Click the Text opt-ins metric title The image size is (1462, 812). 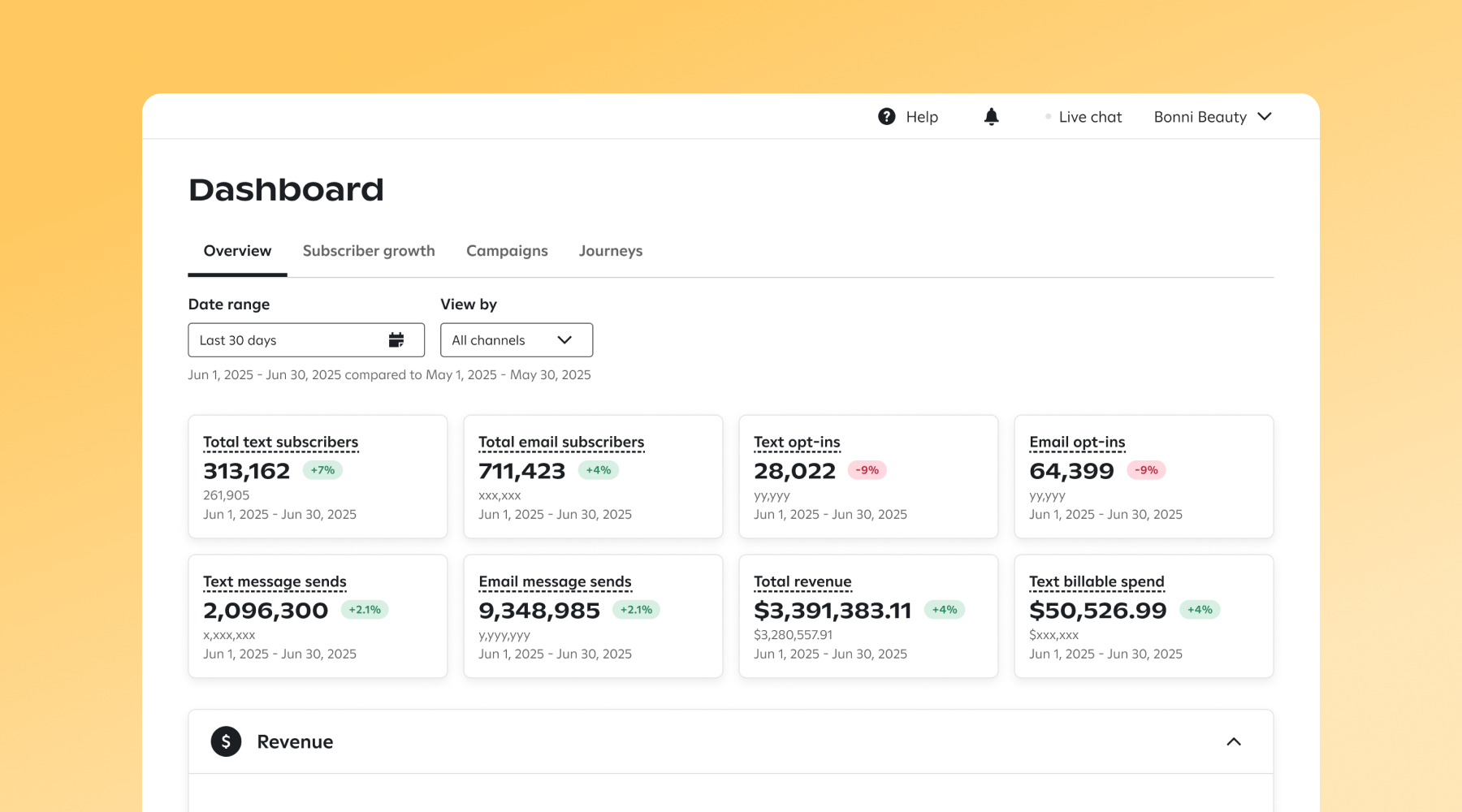tap(797, 442)
